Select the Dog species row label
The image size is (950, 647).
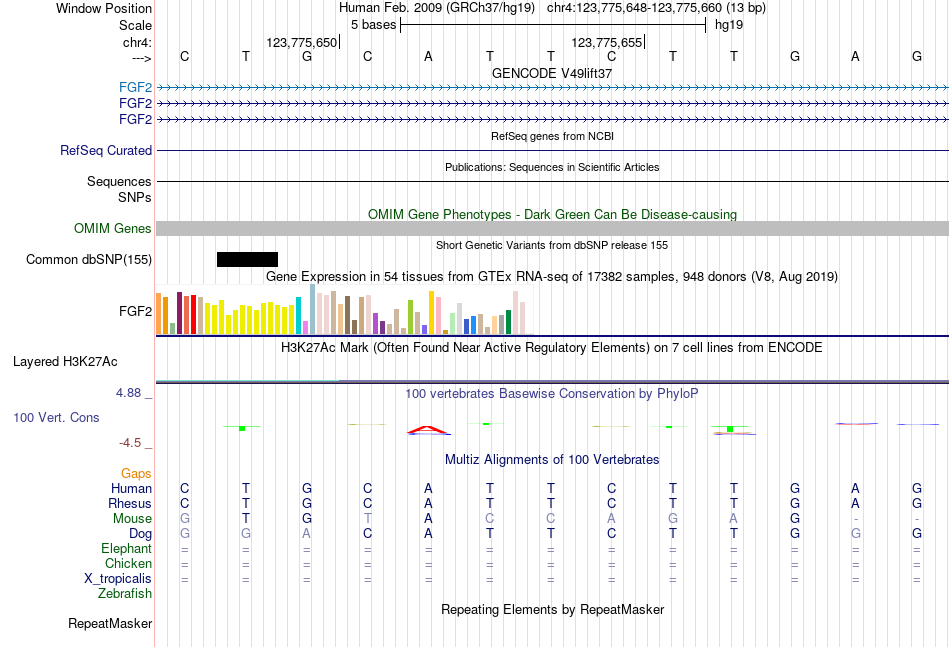pos(141,533)
